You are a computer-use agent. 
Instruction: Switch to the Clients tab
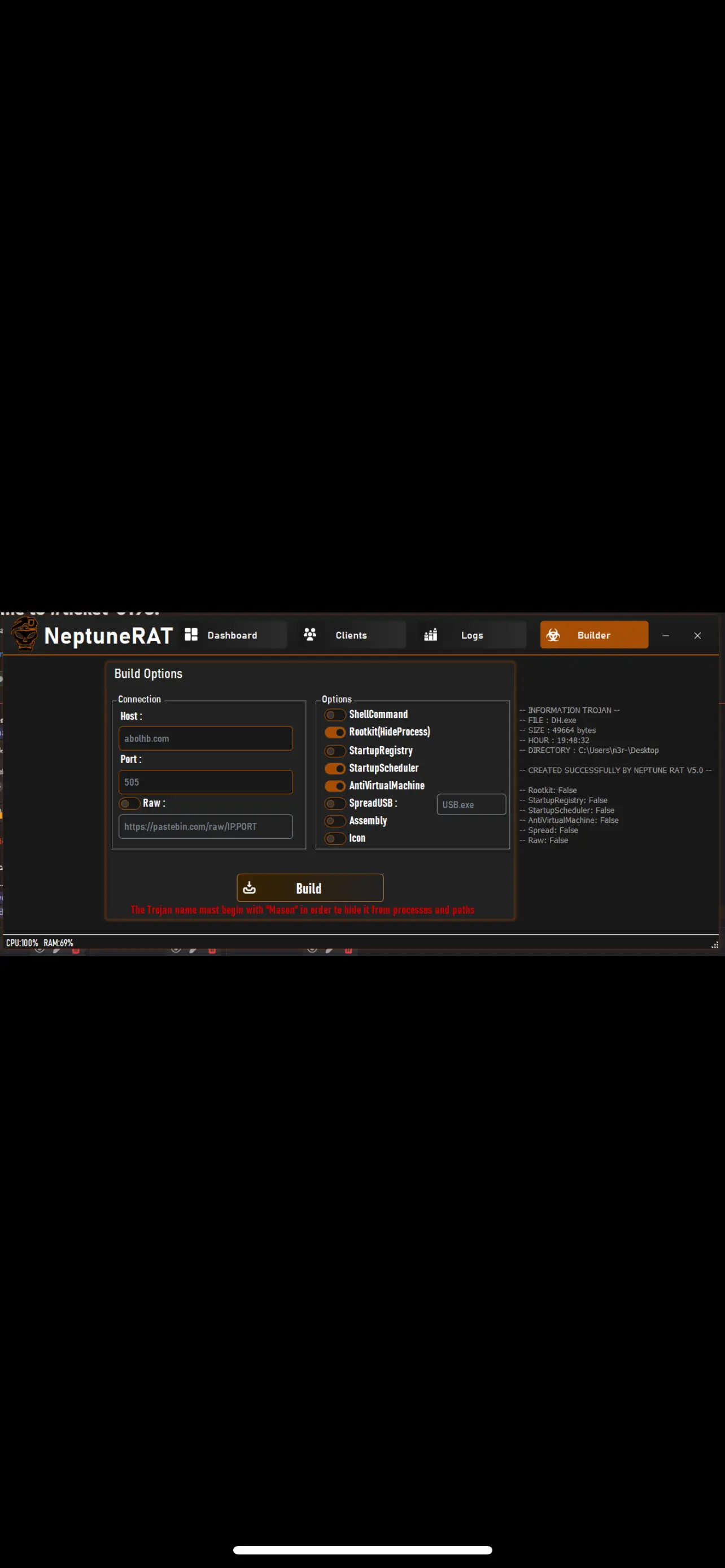click(352, 635)
